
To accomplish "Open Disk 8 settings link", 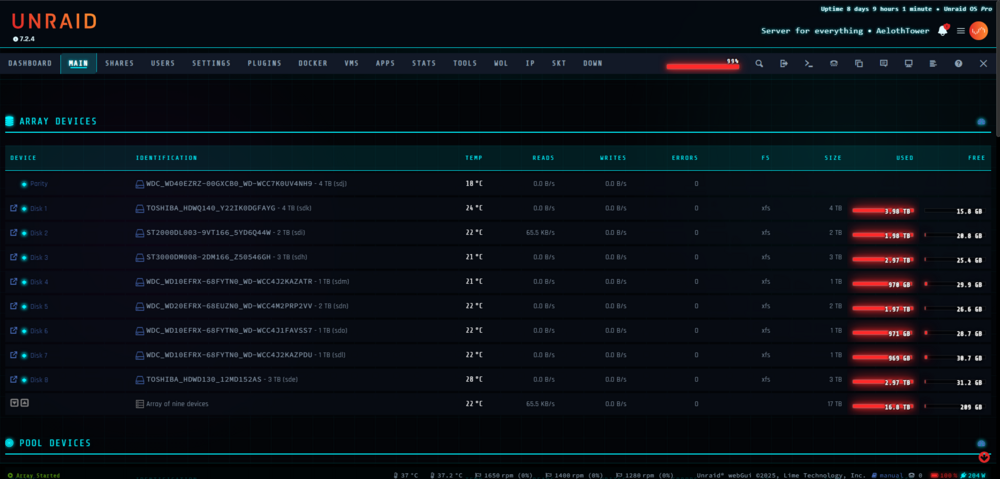I will [x=39, y=380].
